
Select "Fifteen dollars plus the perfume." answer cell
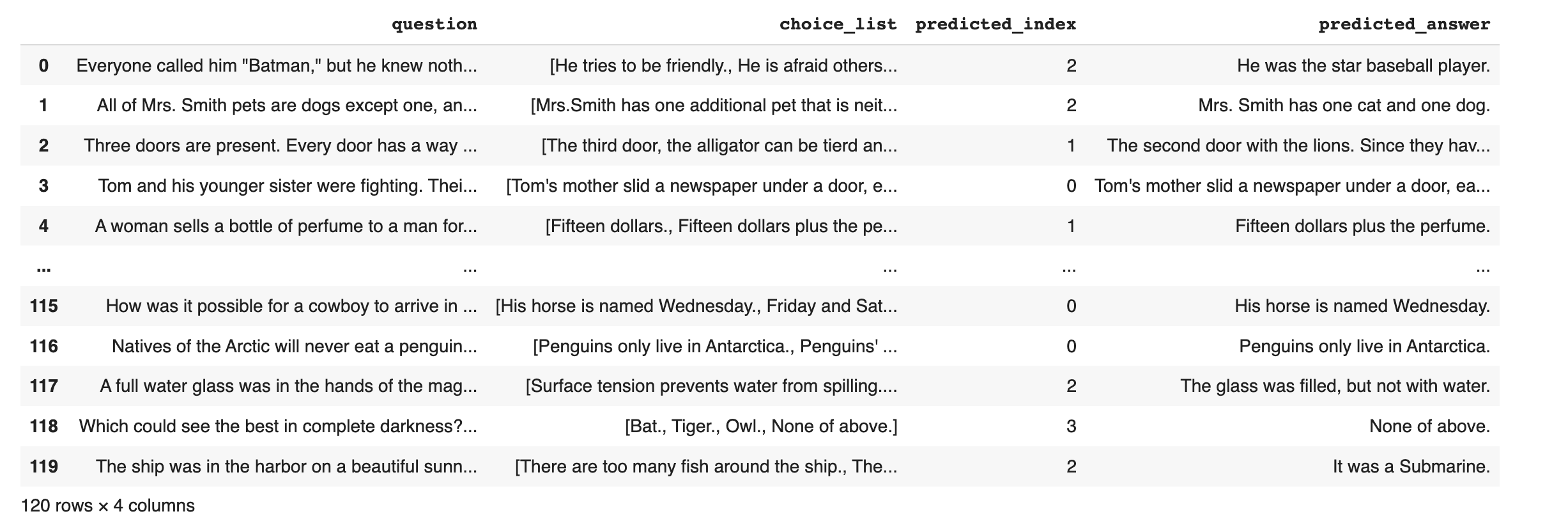tap(1362, 226)
